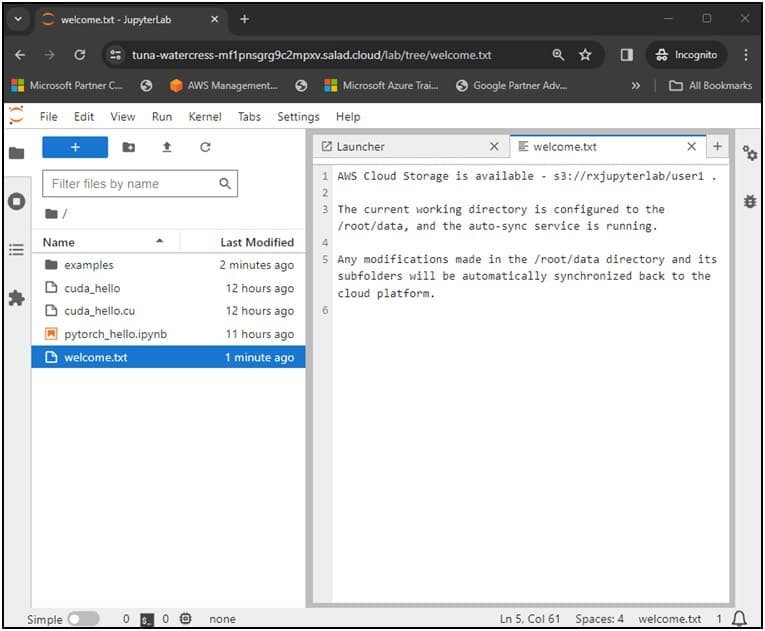Click the Incognito indicator button
The height and width of the screenshot is (631, 765).
pos(686,55)
